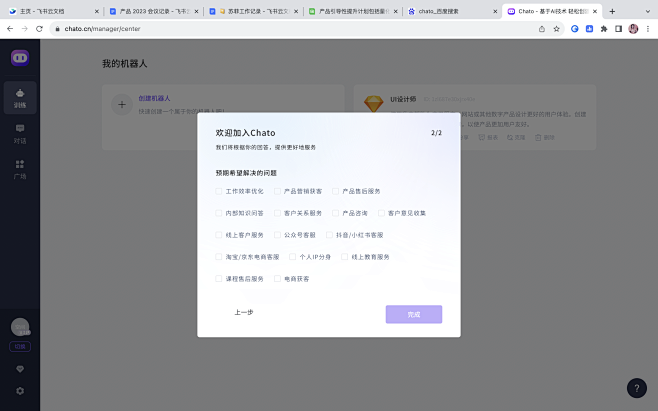The width and height of the screenshot is (658, 411).
Task: Click the 切换 button under the avatar
Action: pos(20,346)
